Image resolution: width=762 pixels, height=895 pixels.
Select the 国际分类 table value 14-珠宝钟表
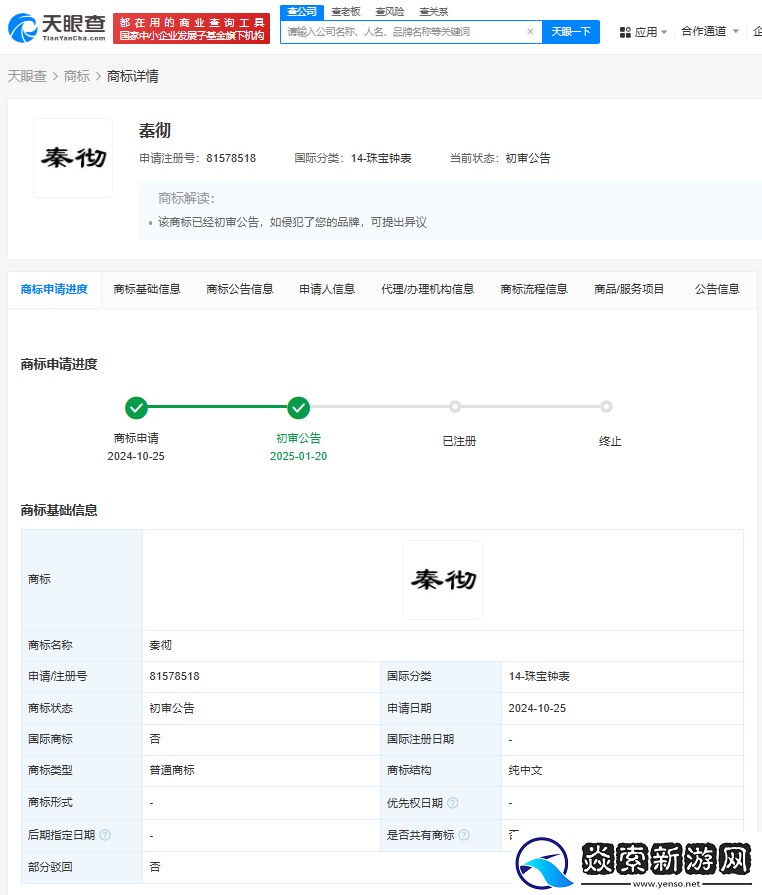539,676
